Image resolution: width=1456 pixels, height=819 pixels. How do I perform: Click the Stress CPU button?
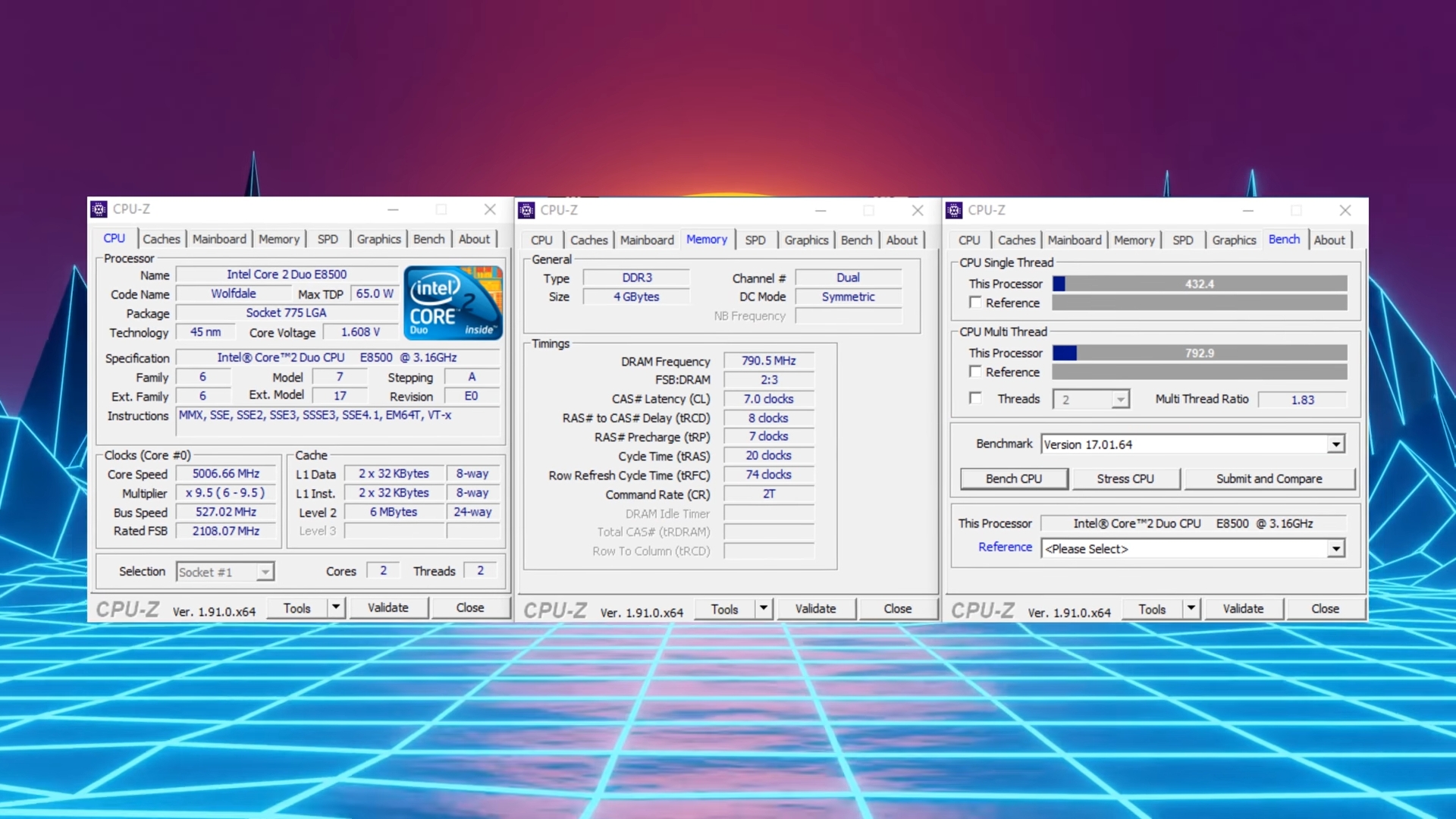pyautogui.click(x=1125, y=479)
